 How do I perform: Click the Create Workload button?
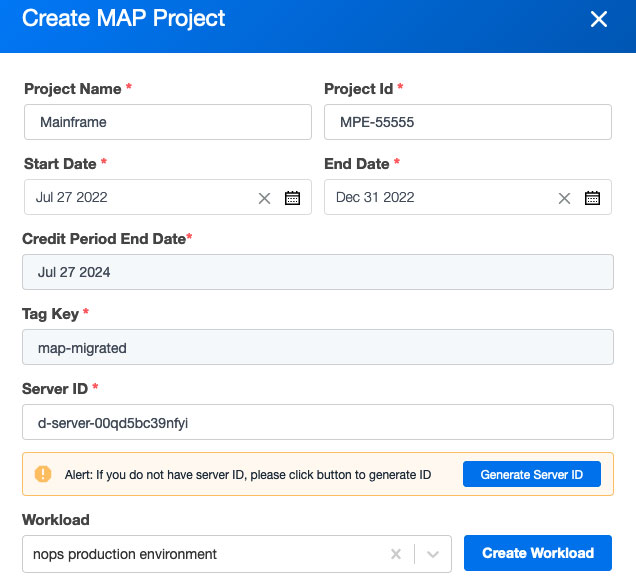click(x=538, y=553)
